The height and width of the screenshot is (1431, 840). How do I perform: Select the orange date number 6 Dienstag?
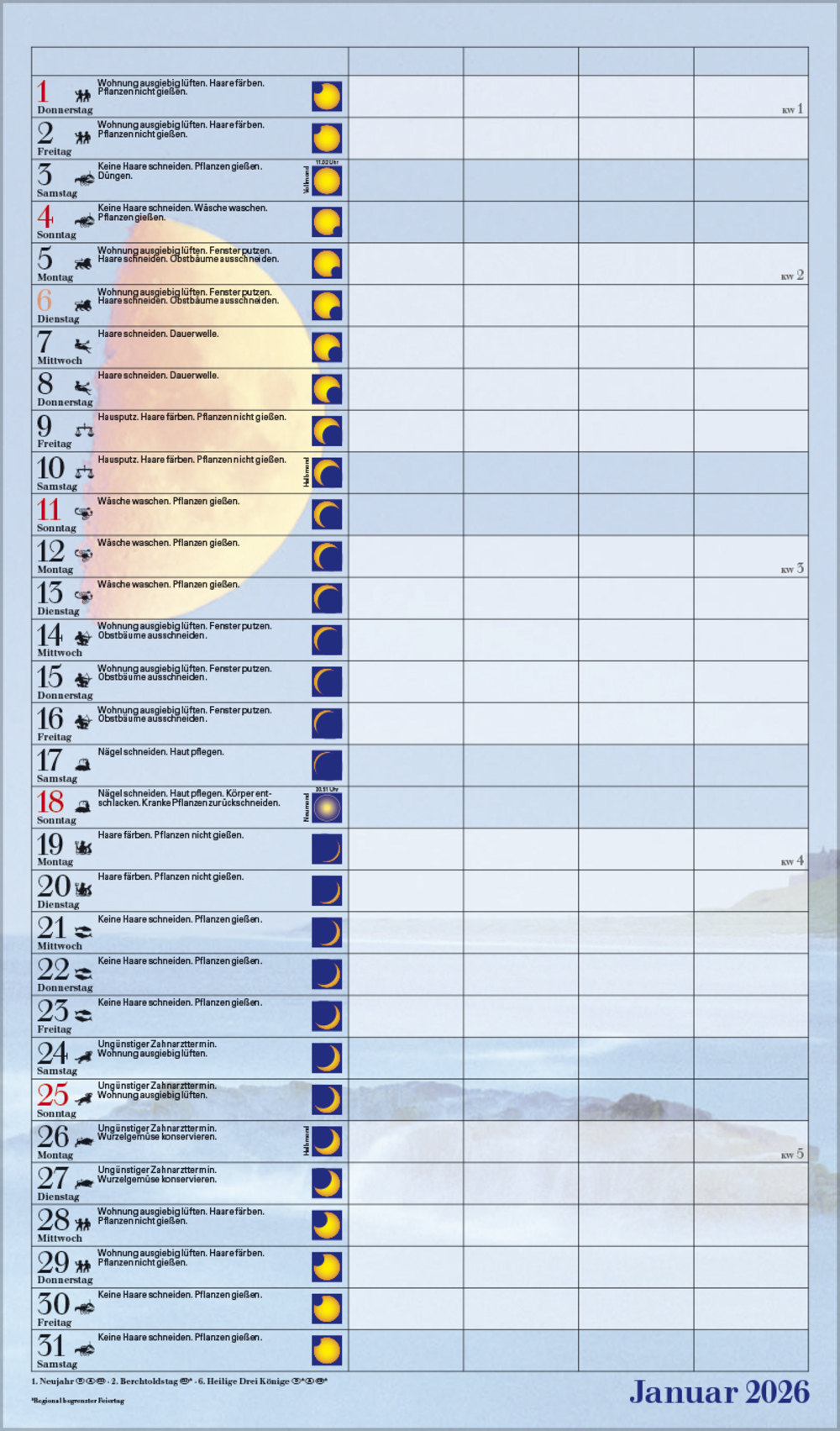click(x=45, y=300)
